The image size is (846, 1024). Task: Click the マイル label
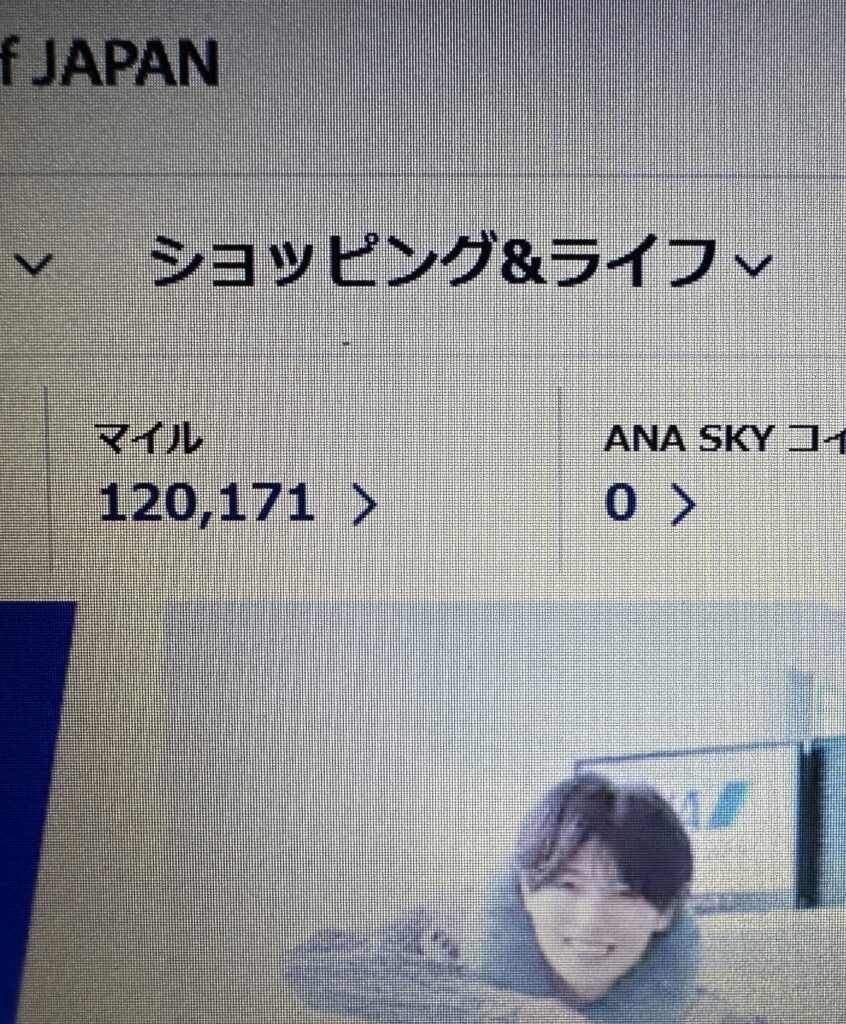[x=149, y=438]
